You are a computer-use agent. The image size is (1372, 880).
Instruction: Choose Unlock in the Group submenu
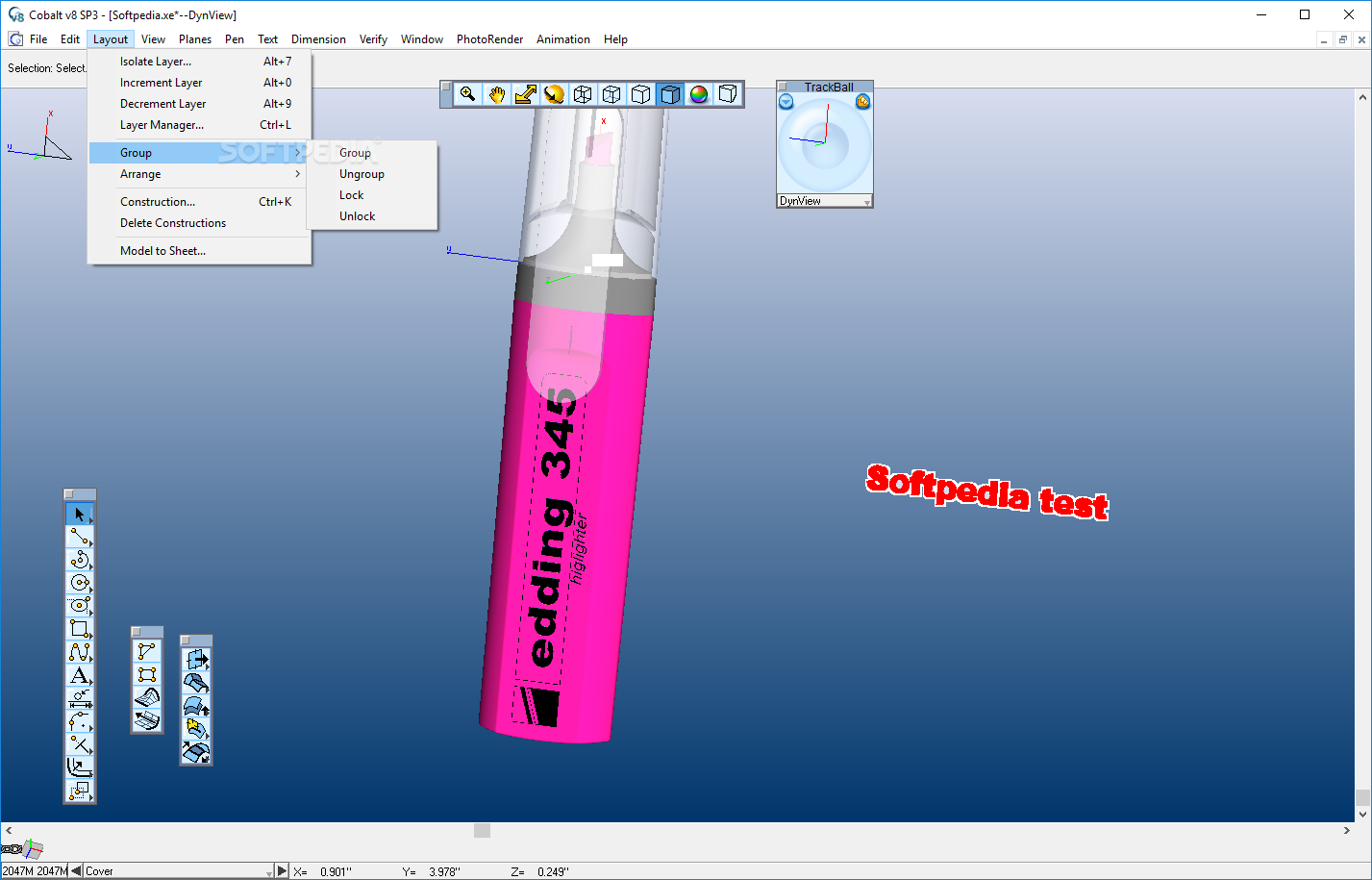pos(372,216)
